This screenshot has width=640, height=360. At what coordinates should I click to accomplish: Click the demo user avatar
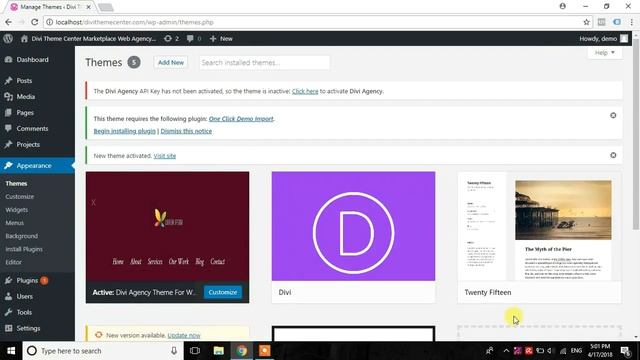624,39
